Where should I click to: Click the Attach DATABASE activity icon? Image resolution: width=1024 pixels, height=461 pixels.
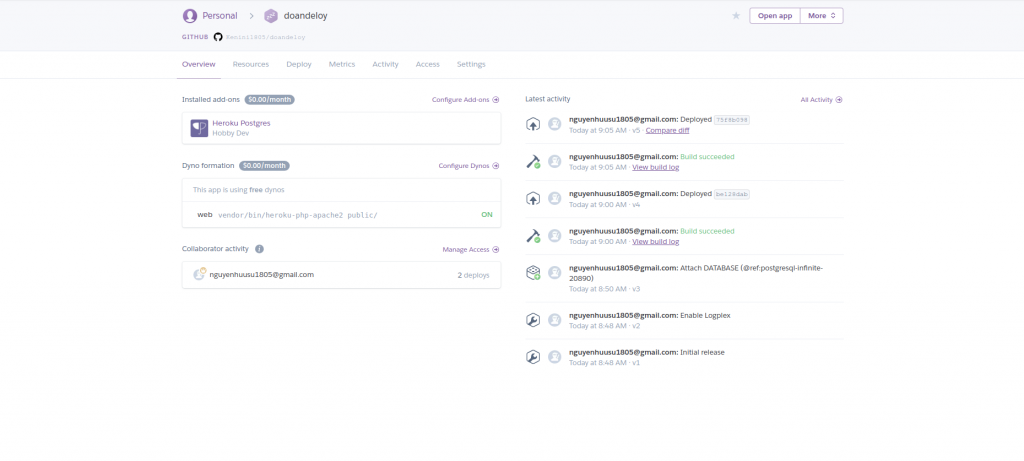tap(533, 273)
